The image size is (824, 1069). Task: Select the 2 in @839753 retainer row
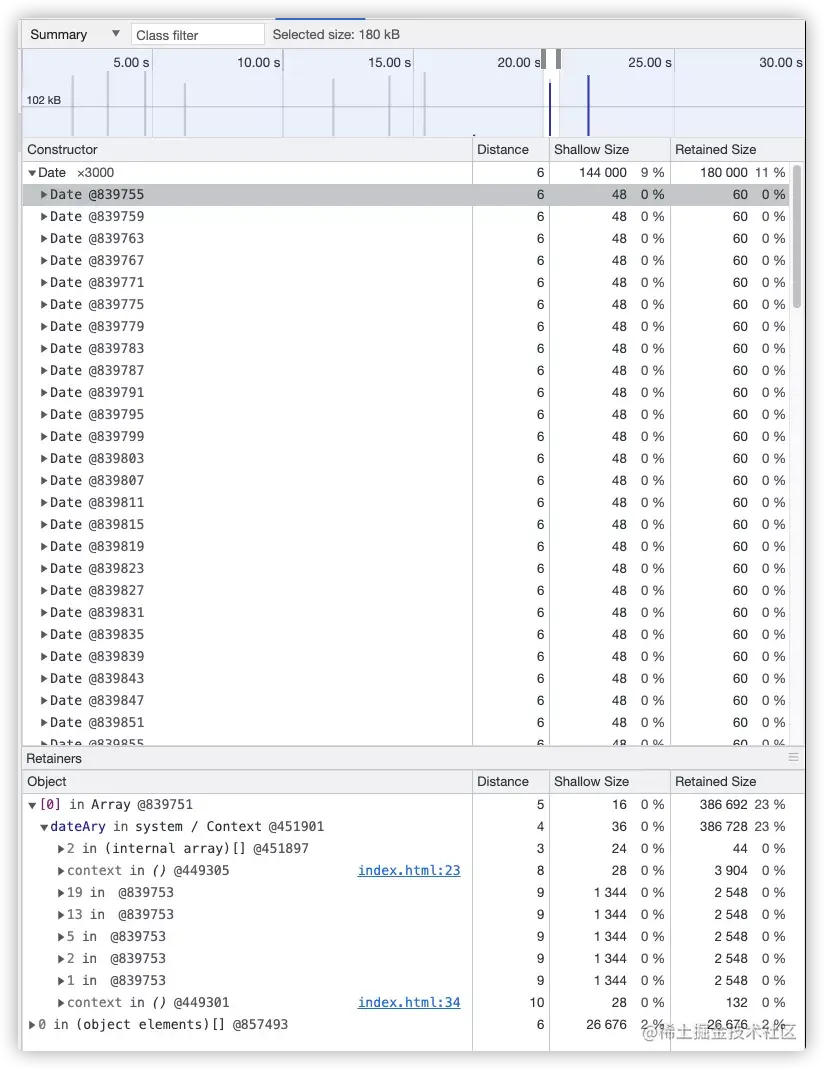[x=414, y=959]
